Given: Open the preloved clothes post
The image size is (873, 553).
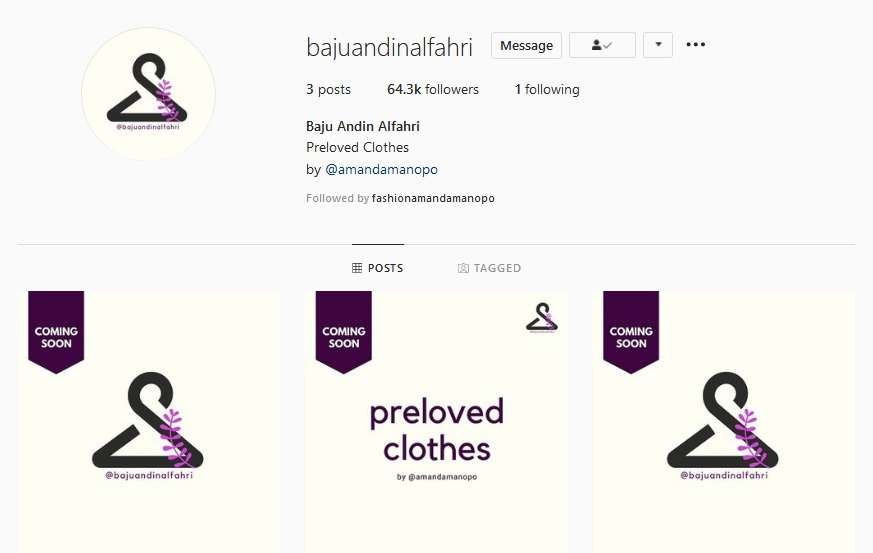Looking at the screenshot, I should [436, 422].
